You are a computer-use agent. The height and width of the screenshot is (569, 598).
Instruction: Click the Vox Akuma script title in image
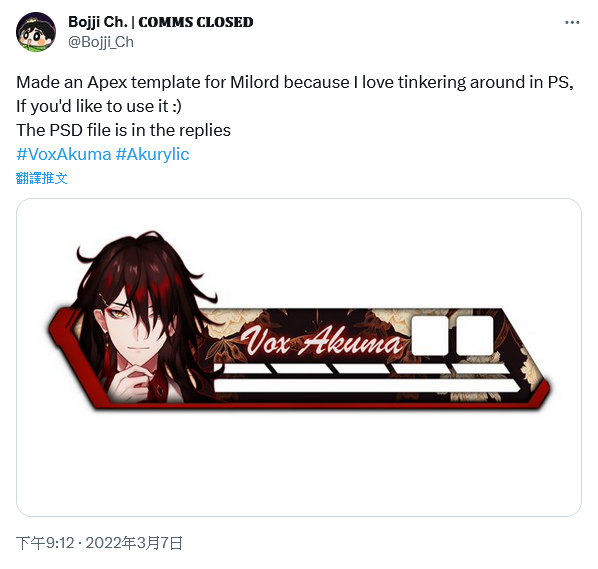[x=322, y=342]
